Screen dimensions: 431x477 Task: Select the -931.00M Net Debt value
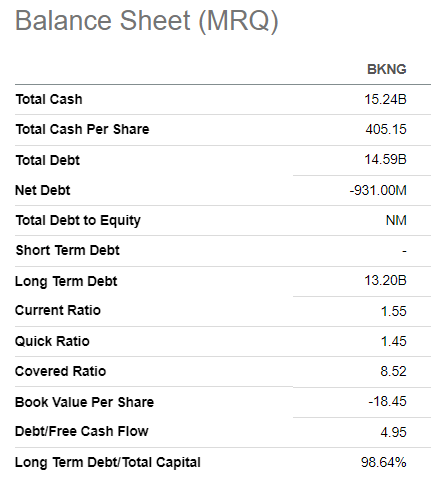tap(378, 190)
